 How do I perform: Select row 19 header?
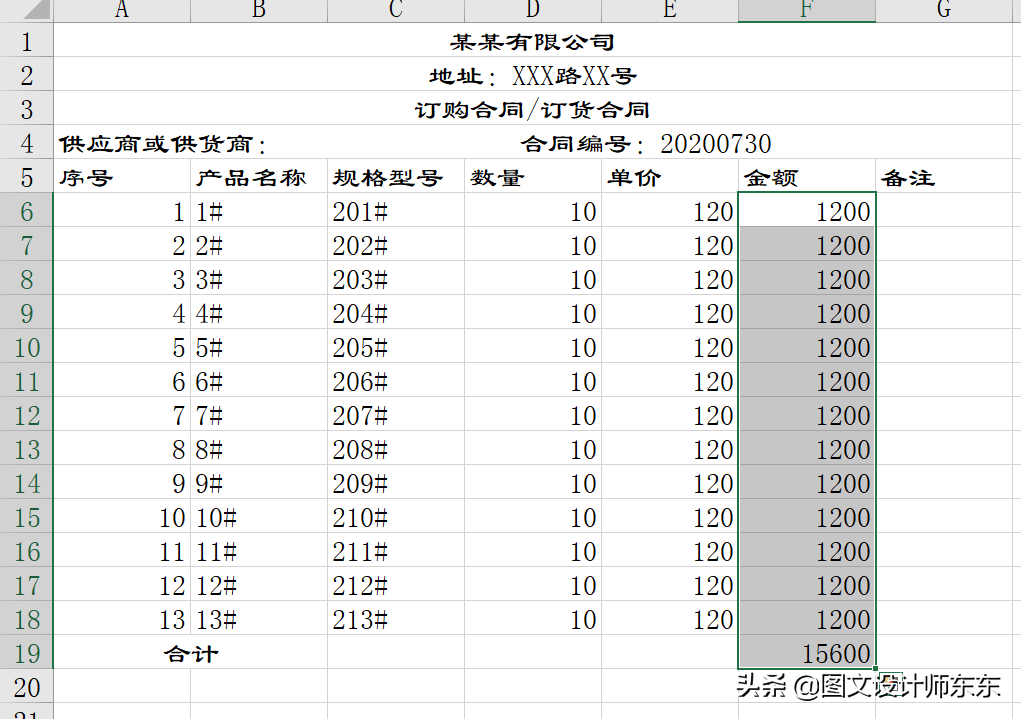tap(26, 653)
